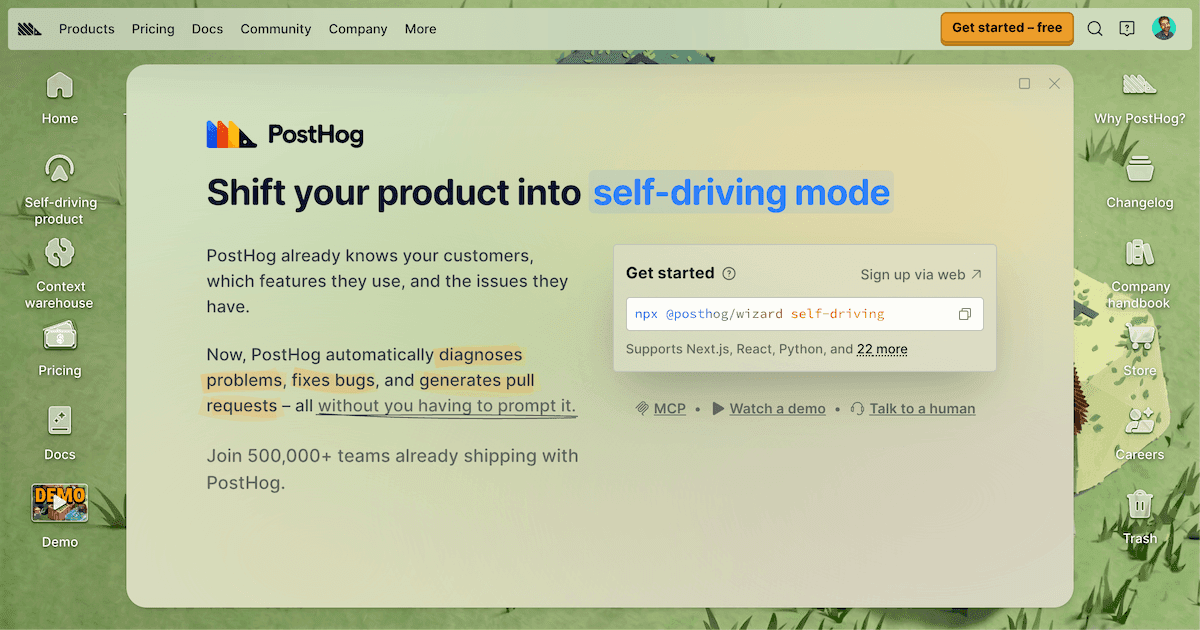Click the self-driving mode highlighted text
This screenshot has height=630, width=1200.
(x=741, y=192)
